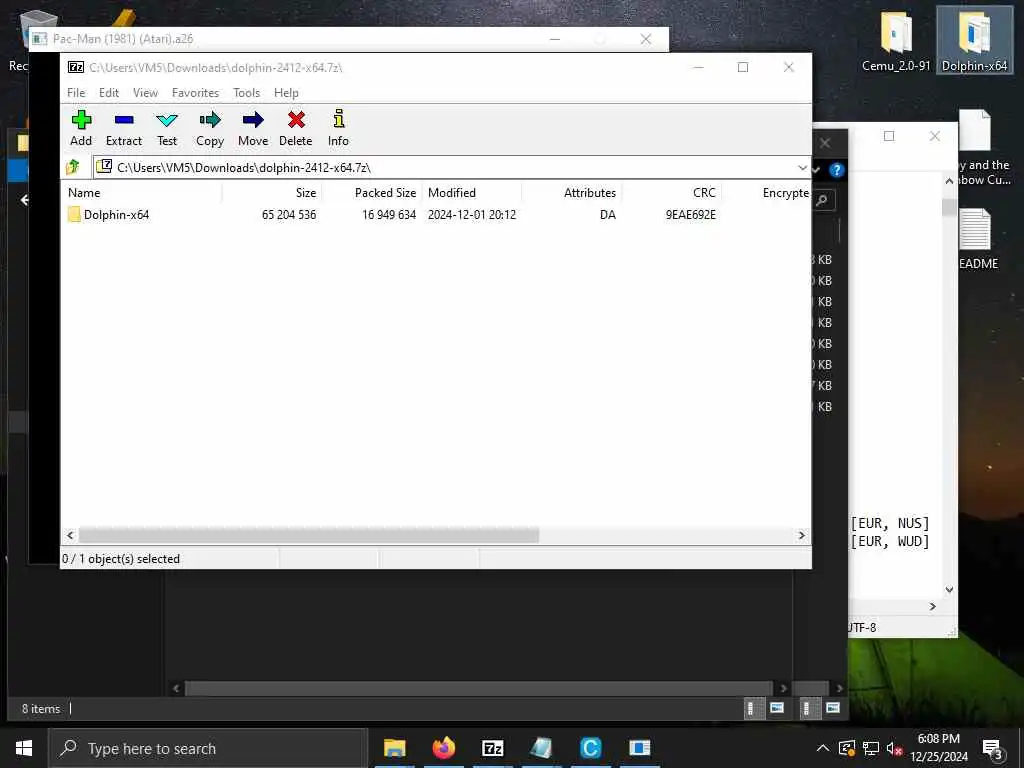Screen dimensions: 1024x768
Task: Click the blue help icon in Explorer
Action: pyautogui.click(x=836, y=170)
